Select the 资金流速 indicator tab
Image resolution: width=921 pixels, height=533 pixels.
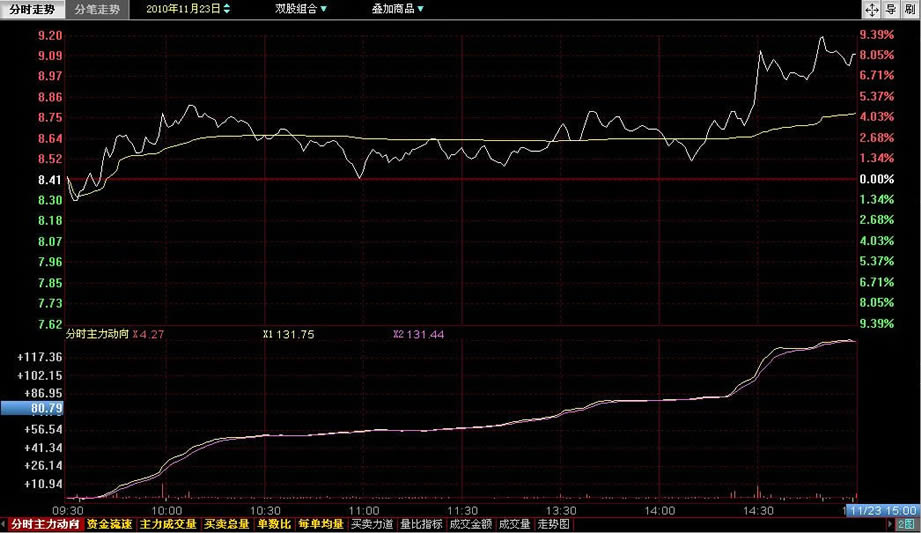[x=108, y=523]
